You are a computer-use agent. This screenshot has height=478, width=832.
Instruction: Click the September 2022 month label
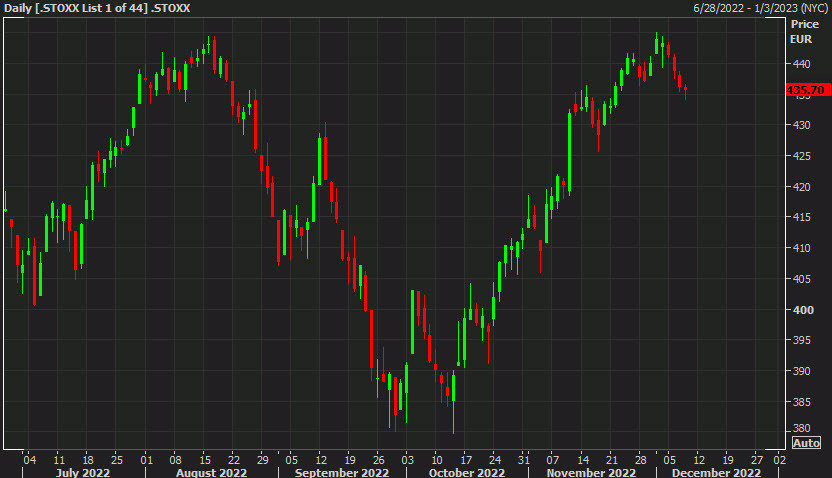[x=342, y=472]
